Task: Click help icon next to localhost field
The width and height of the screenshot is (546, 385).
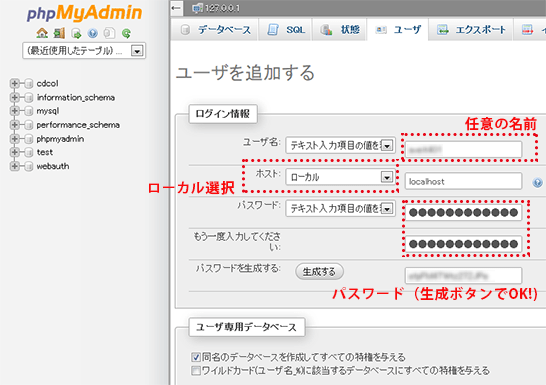Action: [537, 182]
